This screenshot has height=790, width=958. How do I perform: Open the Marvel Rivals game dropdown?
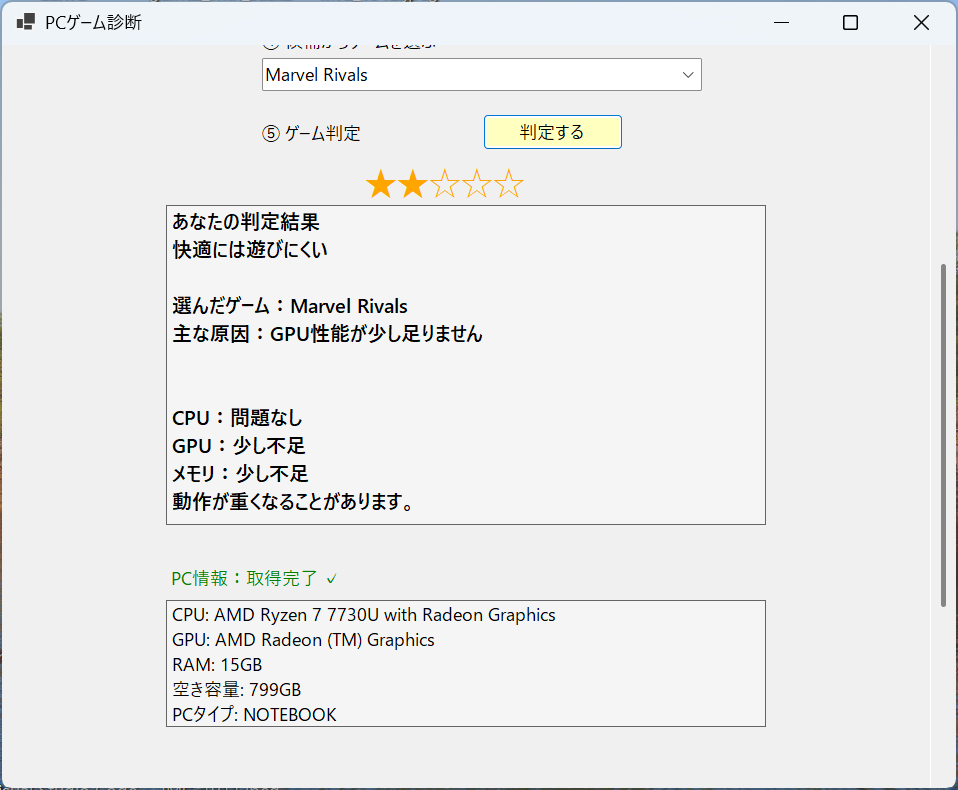pos(481,75)
